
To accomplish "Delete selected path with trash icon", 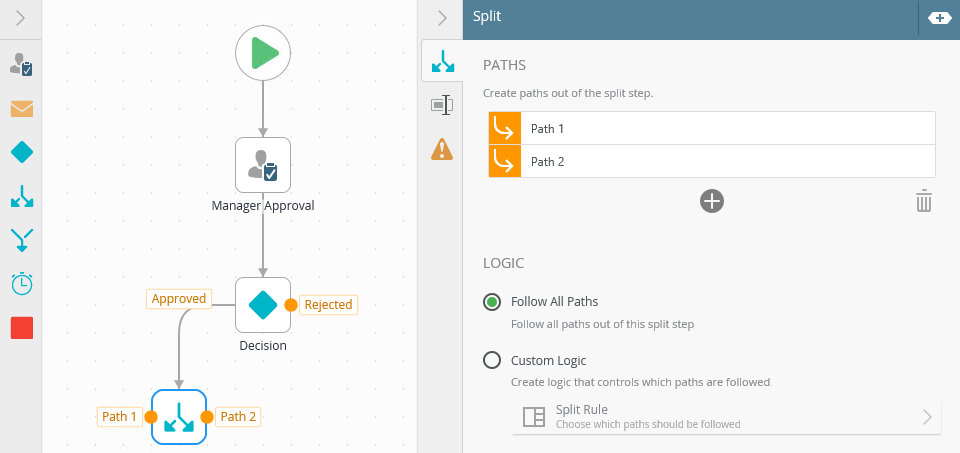I will click(x=924, y=201).
